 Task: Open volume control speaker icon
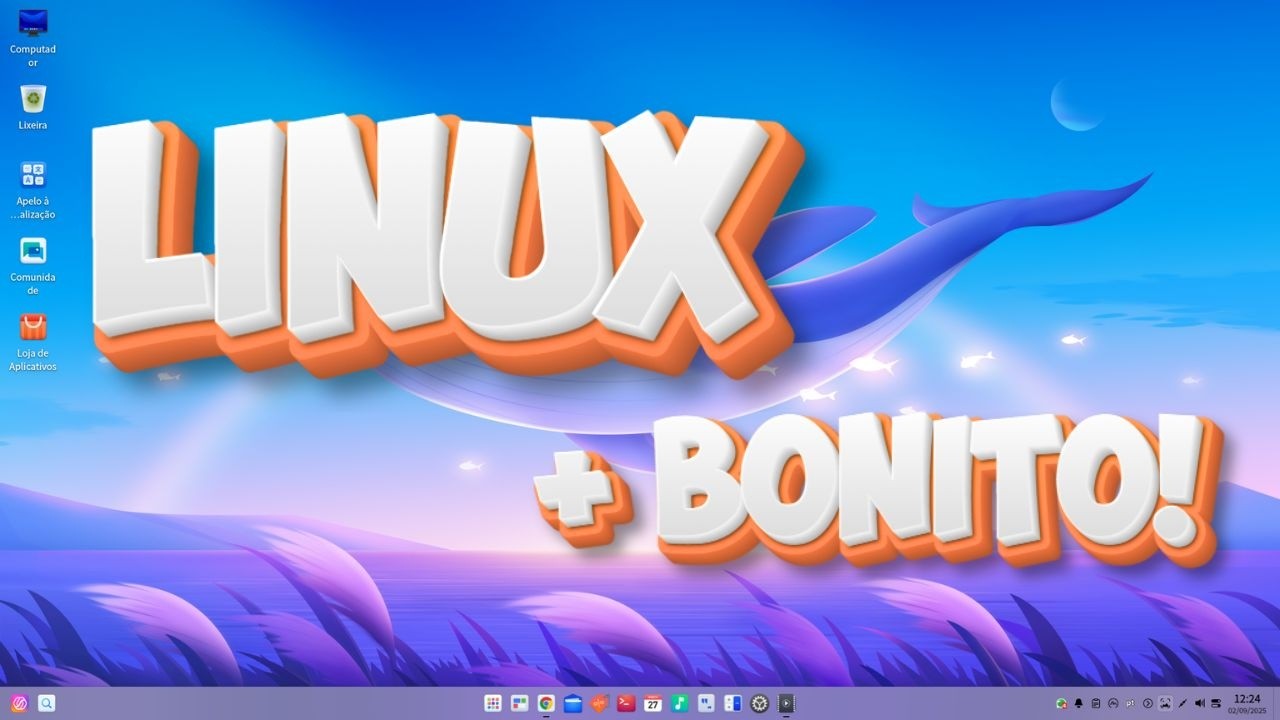coord(1200,703)
